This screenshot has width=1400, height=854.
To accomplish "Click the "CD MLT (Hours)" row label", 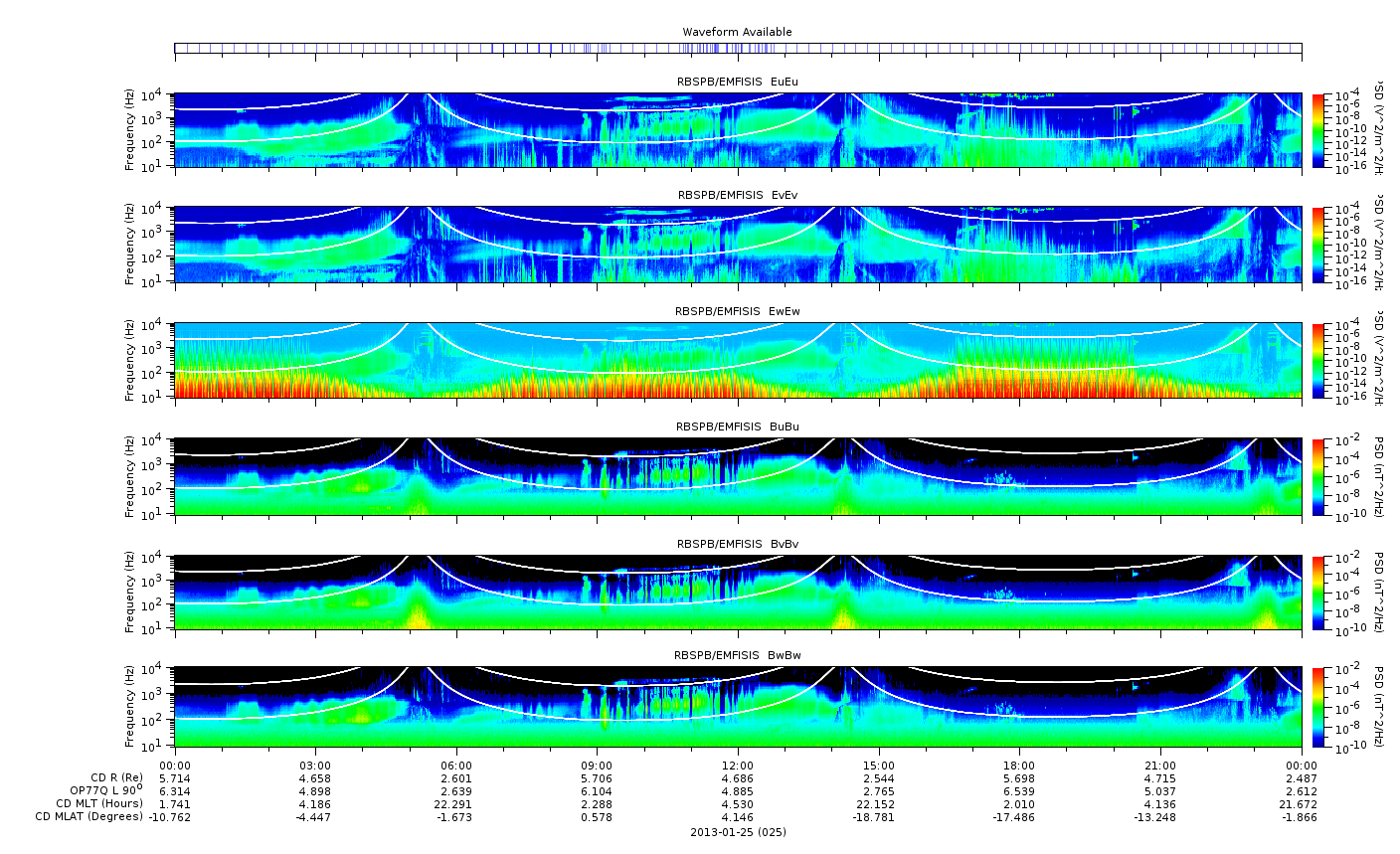I will (x=99, y=803).
